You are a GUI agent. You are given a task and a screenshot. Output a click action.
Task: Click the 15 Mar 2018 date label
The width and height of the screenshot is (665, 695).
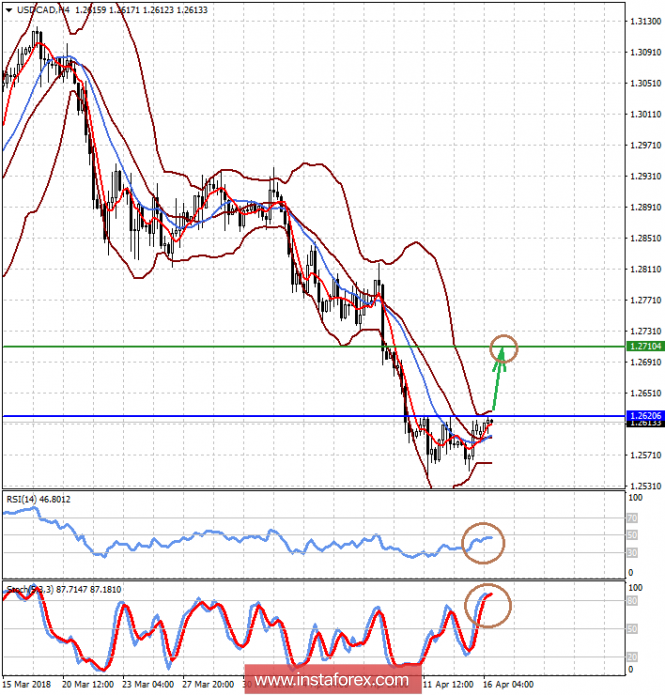[x=26, y=686]
